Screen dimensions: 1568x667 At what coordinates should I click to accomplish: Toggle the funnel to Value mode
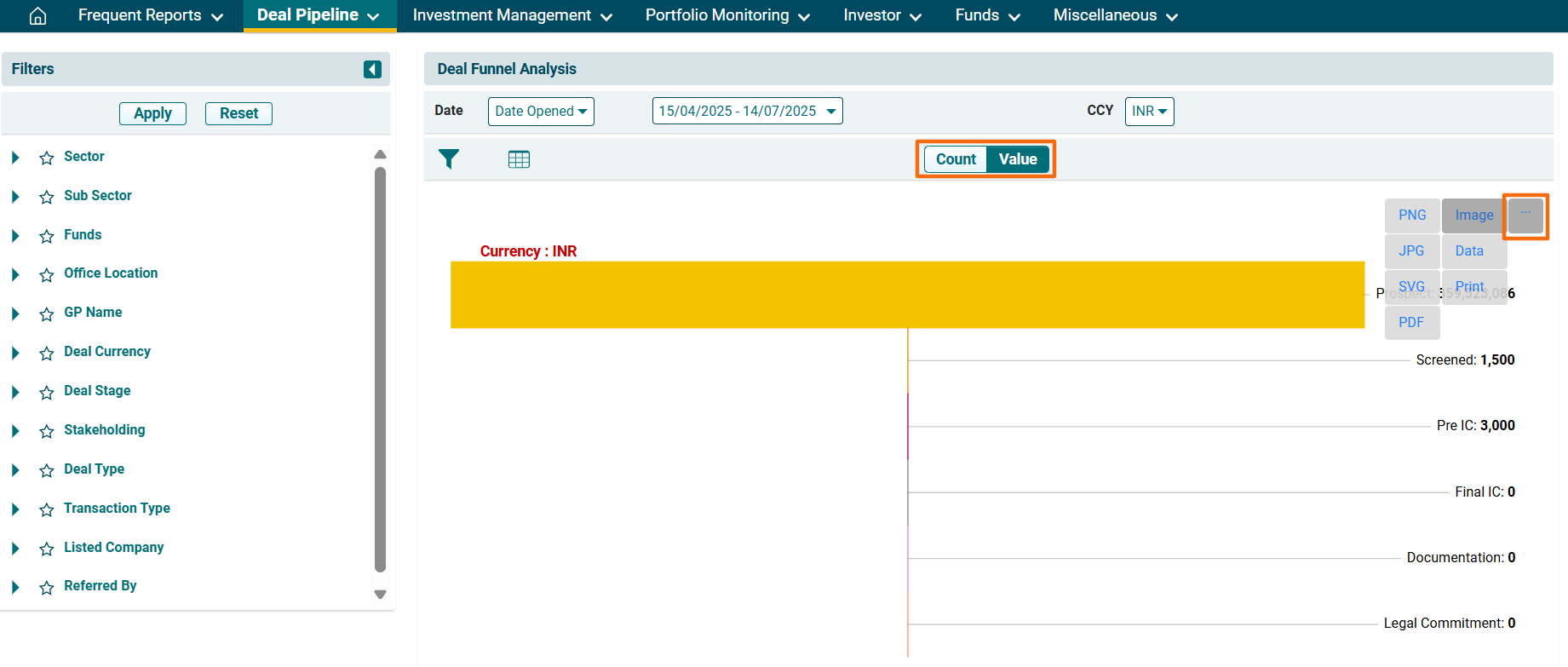1018,159
